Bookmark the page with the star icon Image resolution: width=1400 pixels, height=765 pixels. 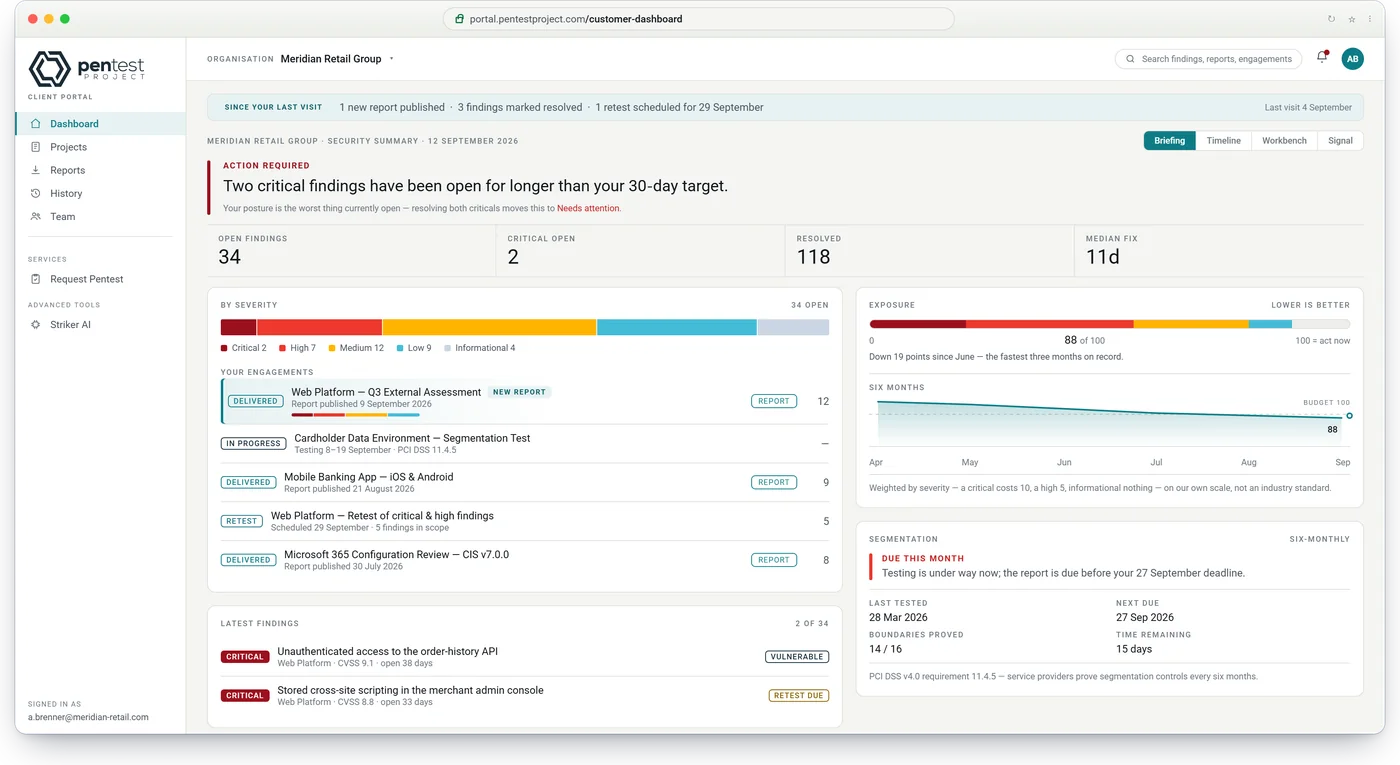pos(1351,19)
